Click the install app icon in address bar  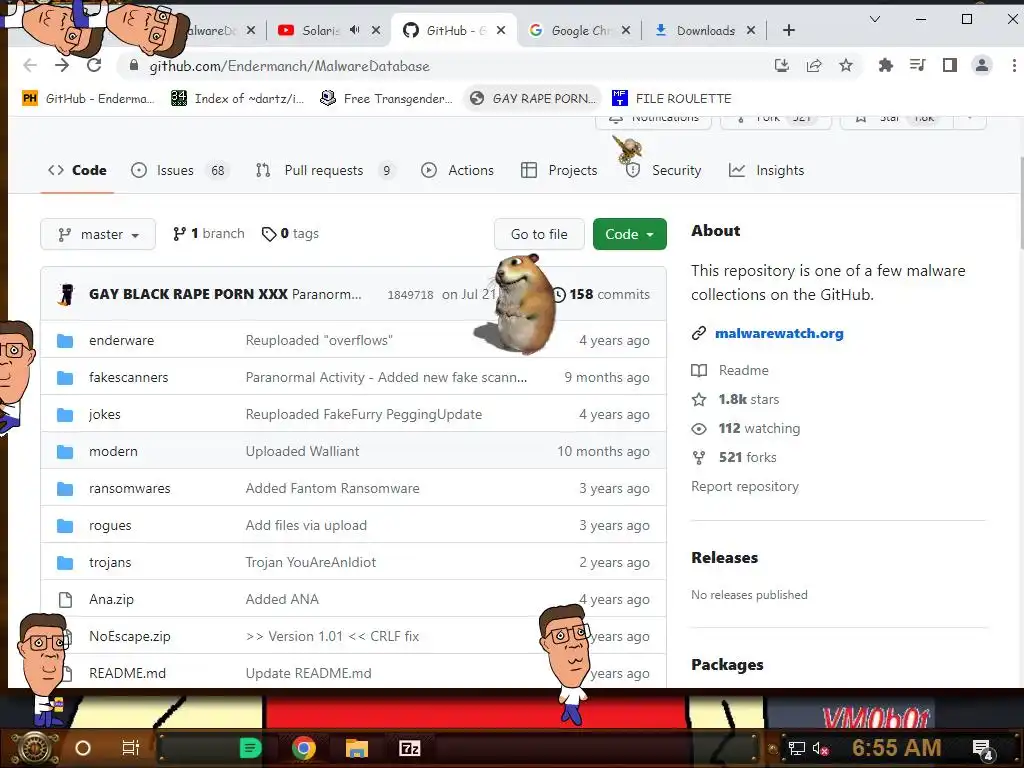click(782, 65)
